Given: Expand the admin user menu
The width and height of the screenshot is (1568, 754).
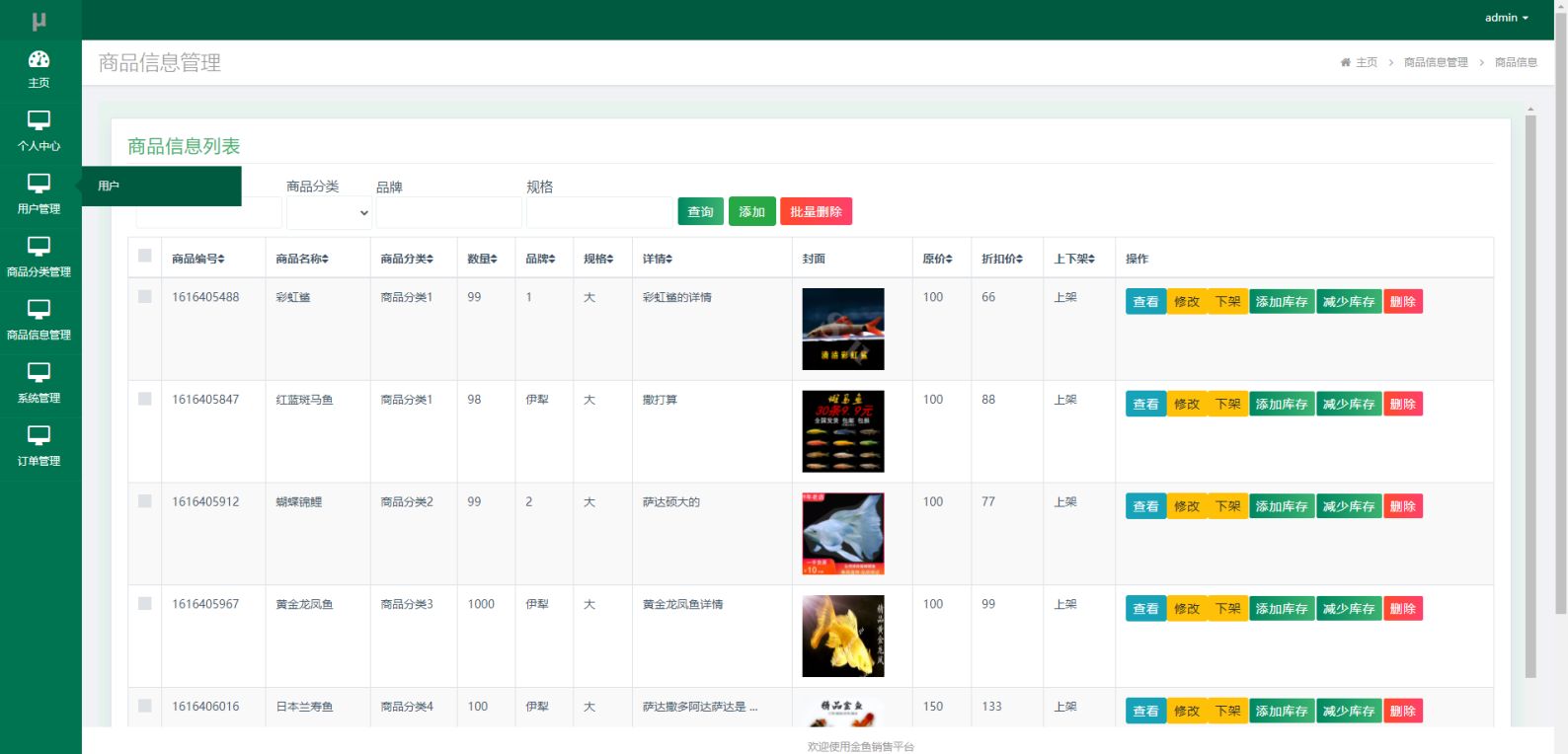Looking at the screenshot, I should coord(1506,18).
